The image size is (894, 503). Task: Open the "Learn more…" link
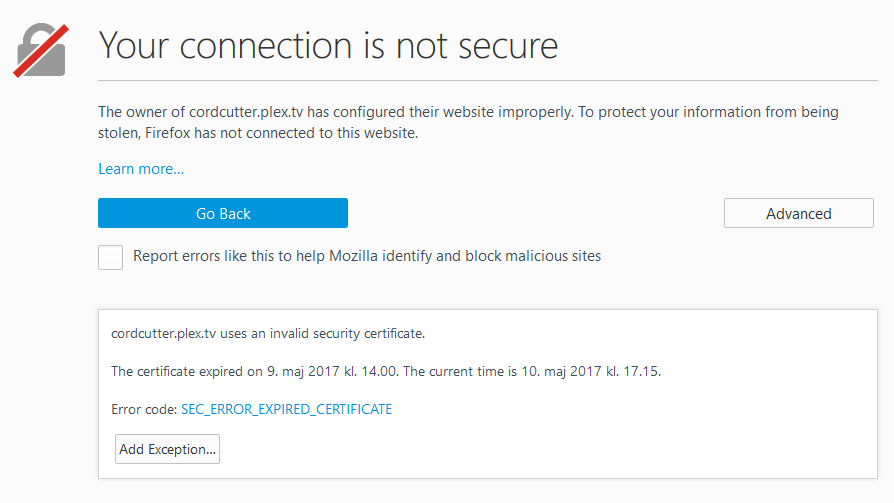[x=141, y=169]
